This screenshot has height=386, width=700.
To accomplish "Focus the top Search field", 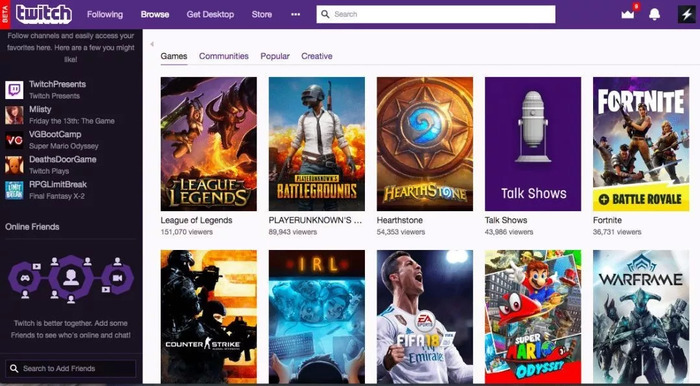I will [x=436, y=14].
